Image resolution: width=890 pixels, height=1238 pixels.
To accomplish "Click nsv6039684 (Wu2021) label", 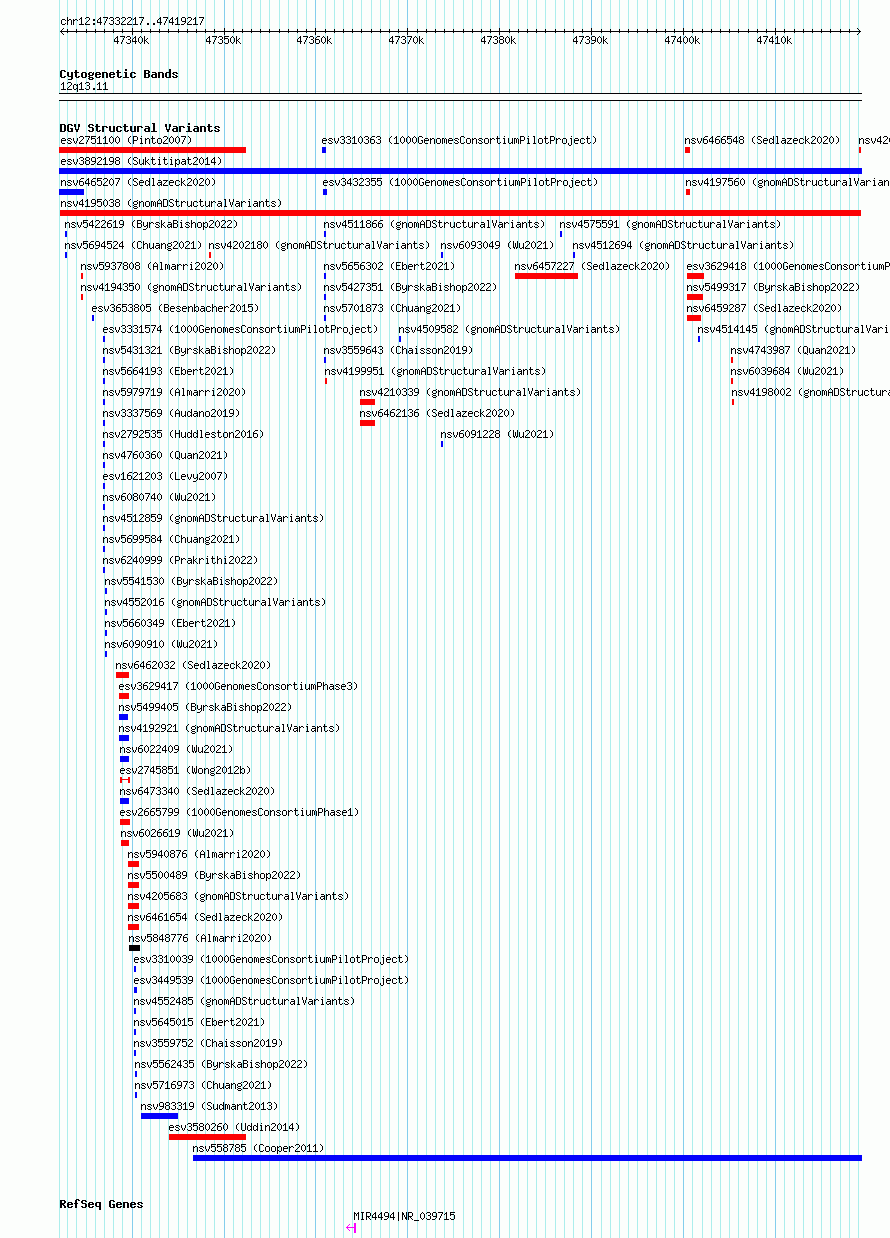I will coord(787,371).
